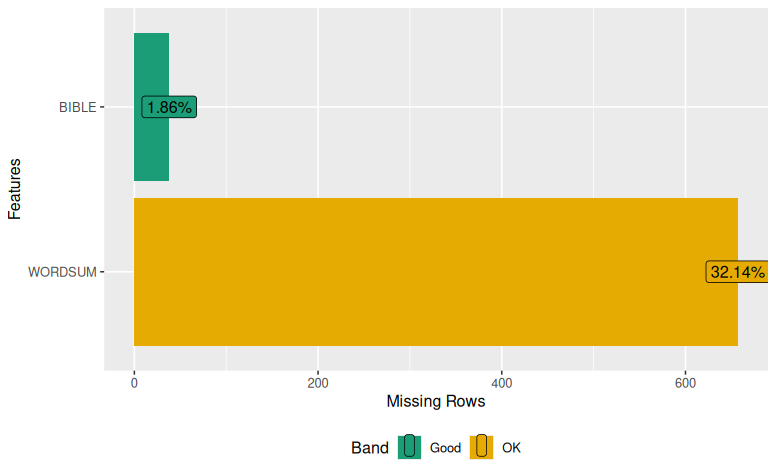Image resolution: width=776 pixels, height=476 pixels.
Task: Click the Band legend title
Action: pos(370,448)
